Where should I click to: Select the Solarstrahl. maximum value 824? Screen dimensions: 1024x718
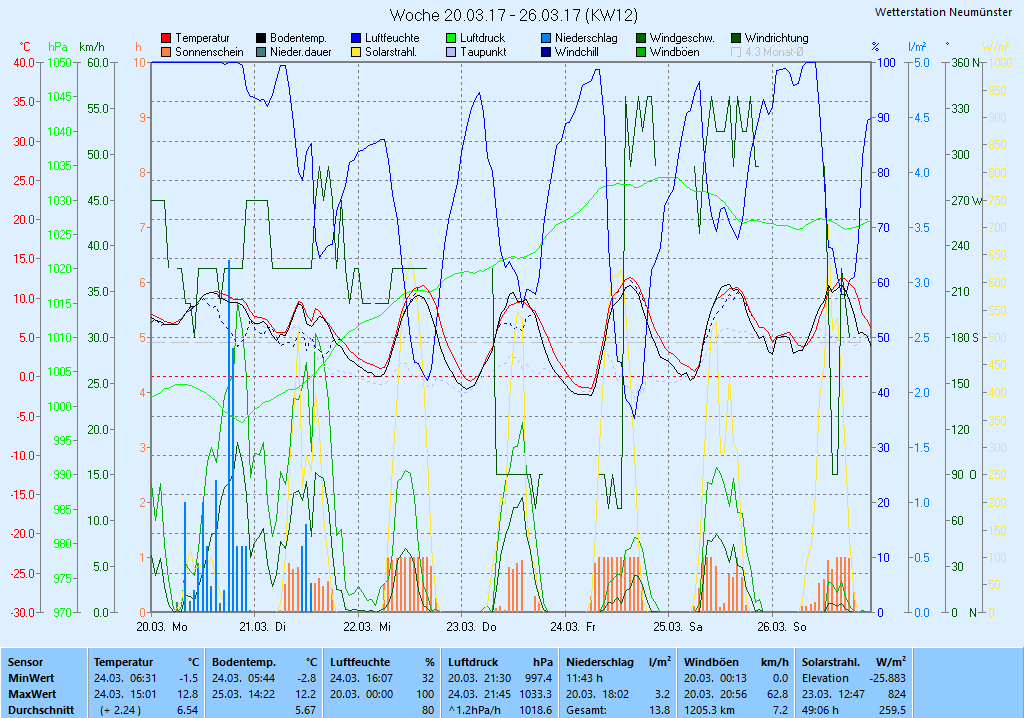(897, 694)
